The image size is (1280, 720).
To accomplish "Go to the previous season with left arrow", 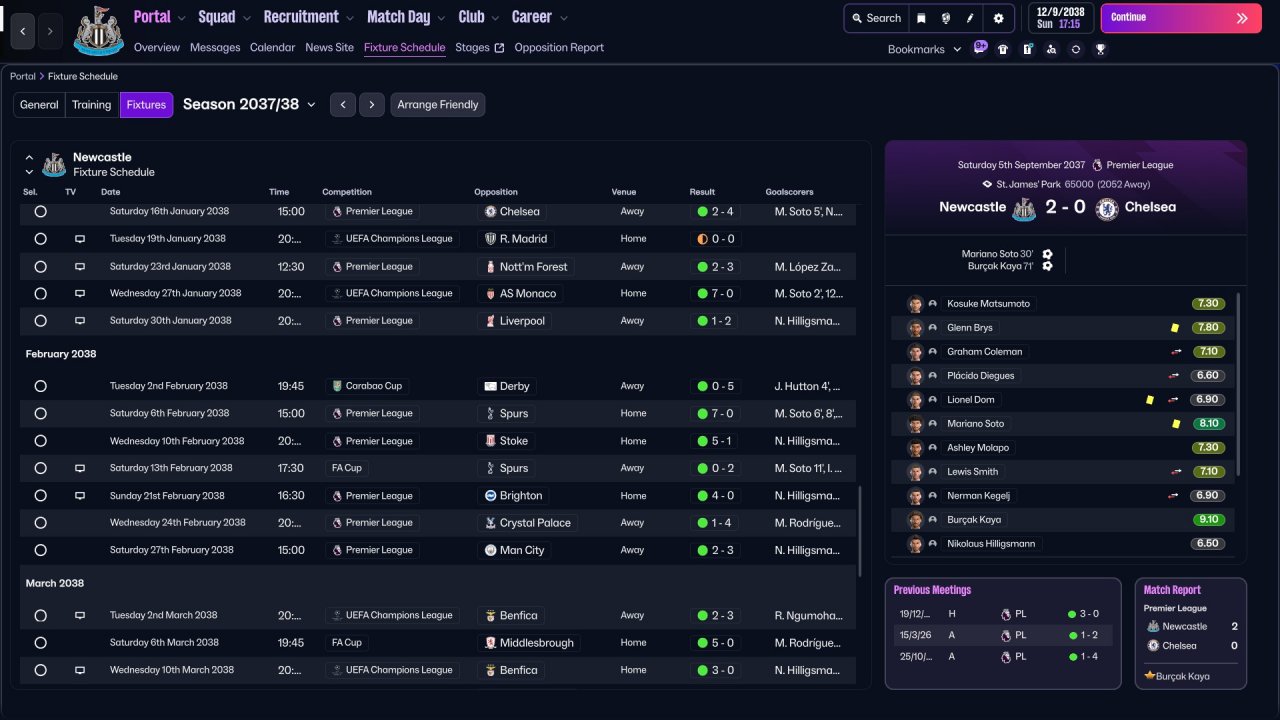I will [x=343, y=105].
